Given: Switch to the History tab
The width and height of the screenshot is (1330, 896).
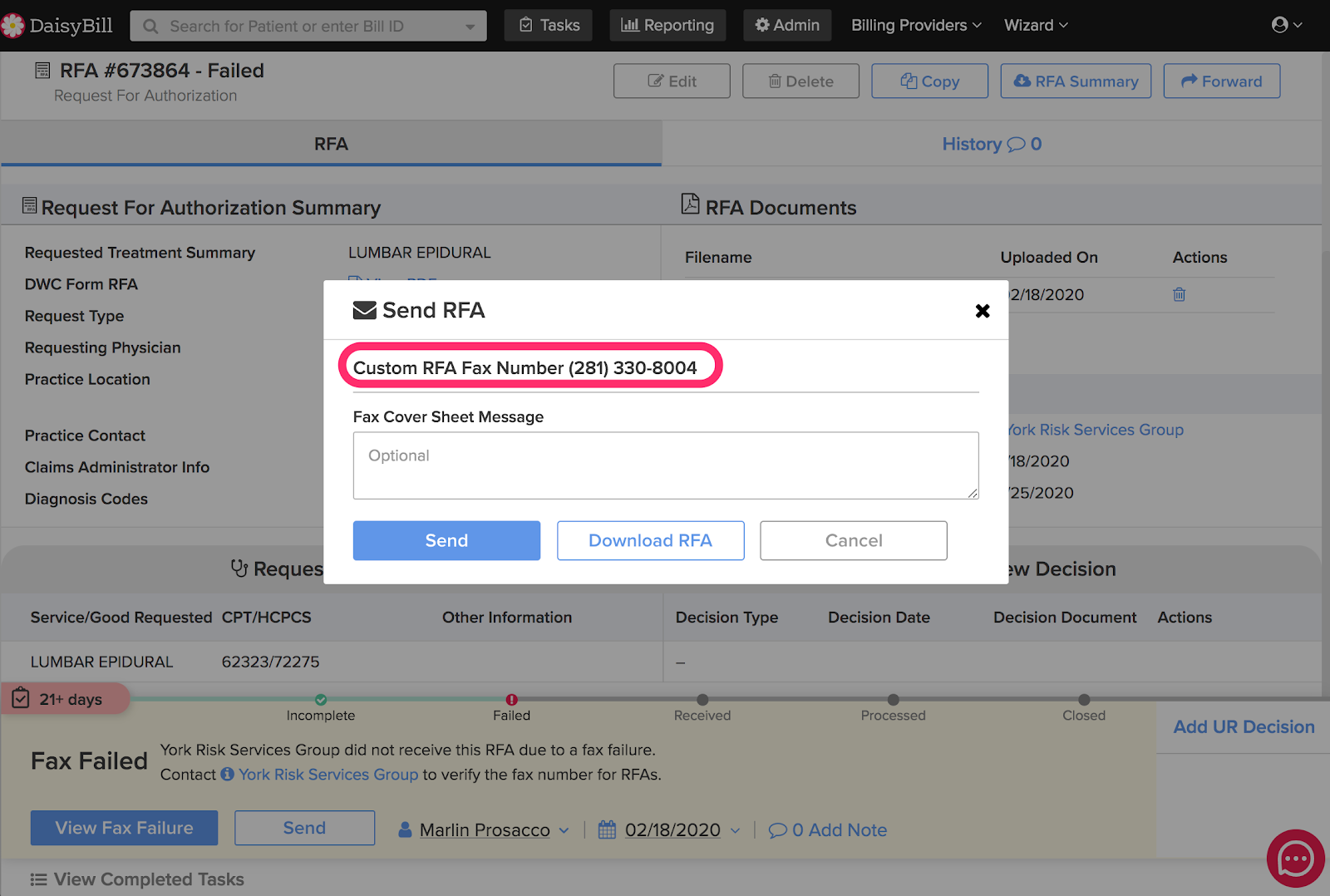Looking at the screenshot, I should (992, 144).
